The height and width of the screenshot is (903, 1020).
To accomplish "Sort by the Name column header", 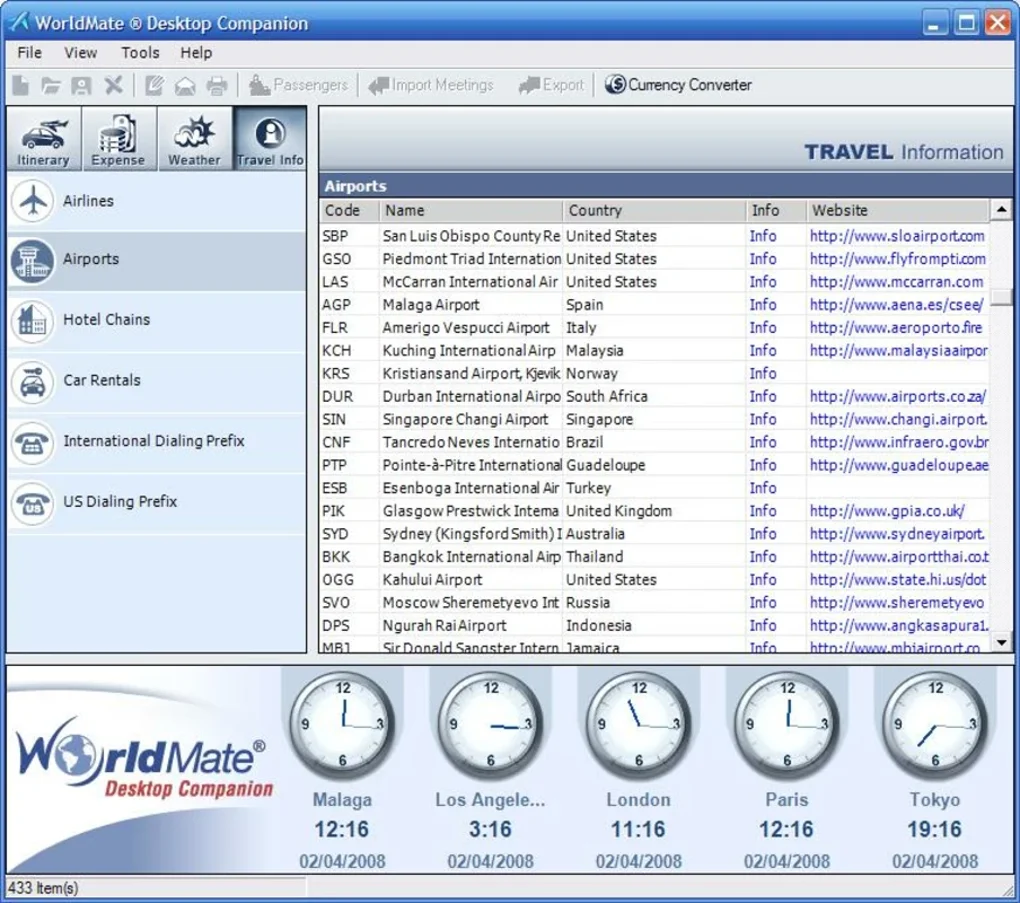I will pyautogui.click(x=471, y=211).
